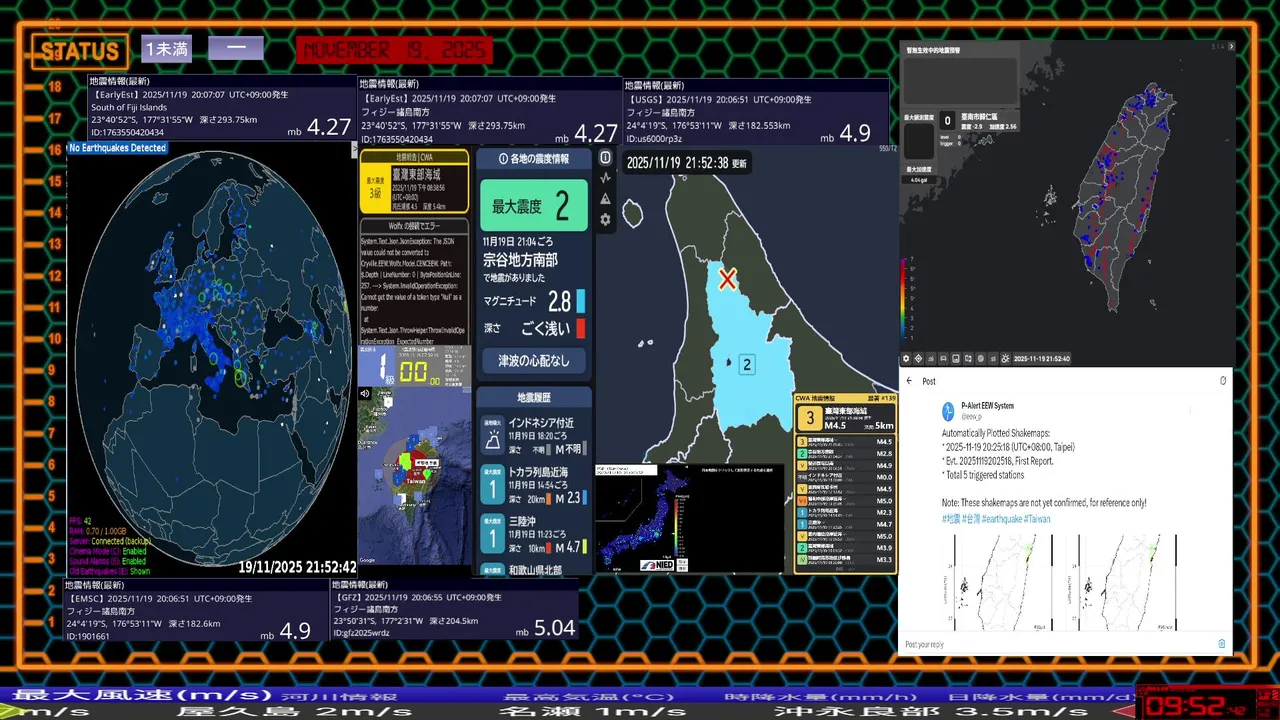Click the 1未満 status indicator
This screenshot has height=720, width=1280.
pos(166,48)
